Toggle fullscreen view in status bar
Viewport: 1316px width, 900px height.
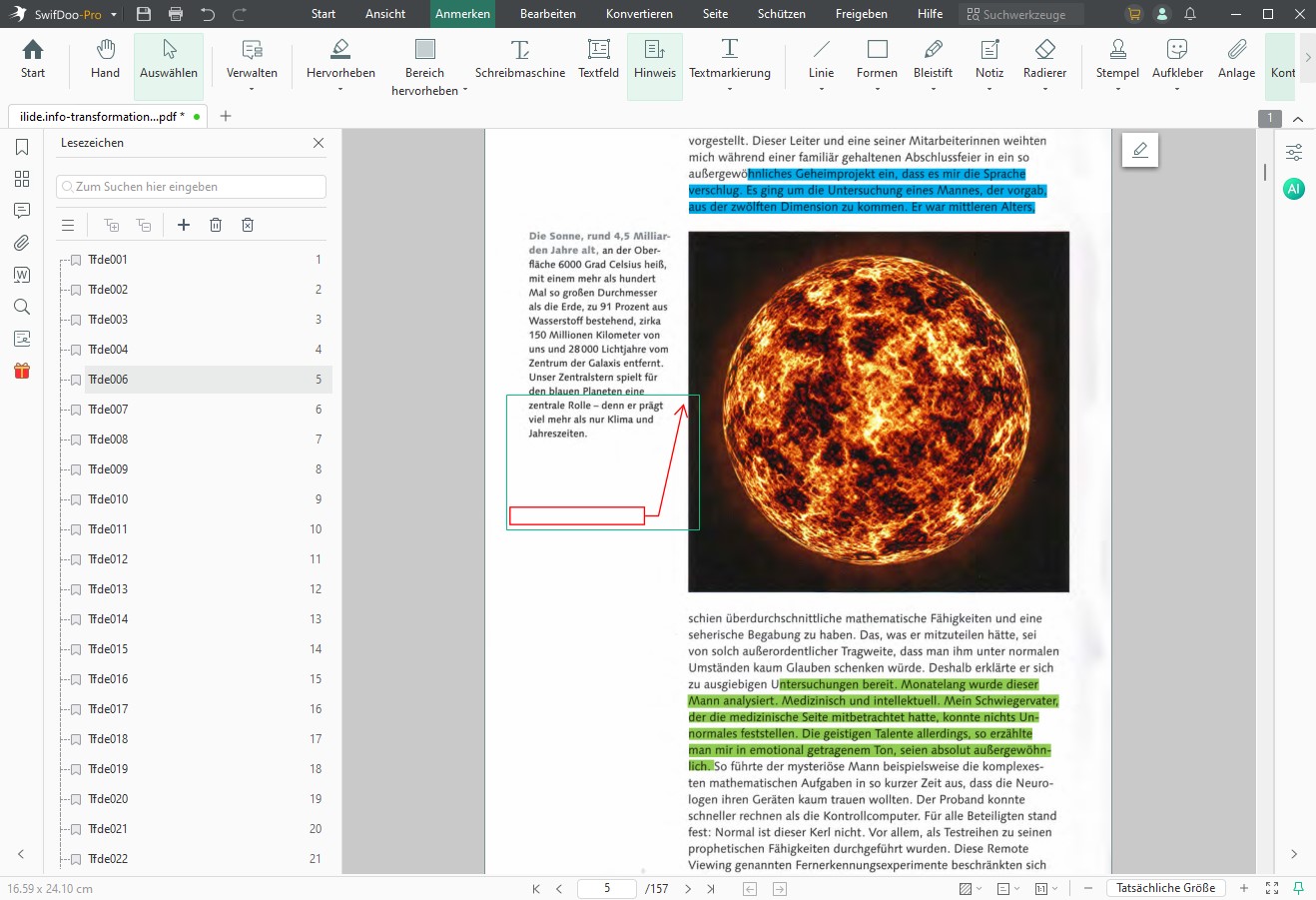coord(1271,887)
